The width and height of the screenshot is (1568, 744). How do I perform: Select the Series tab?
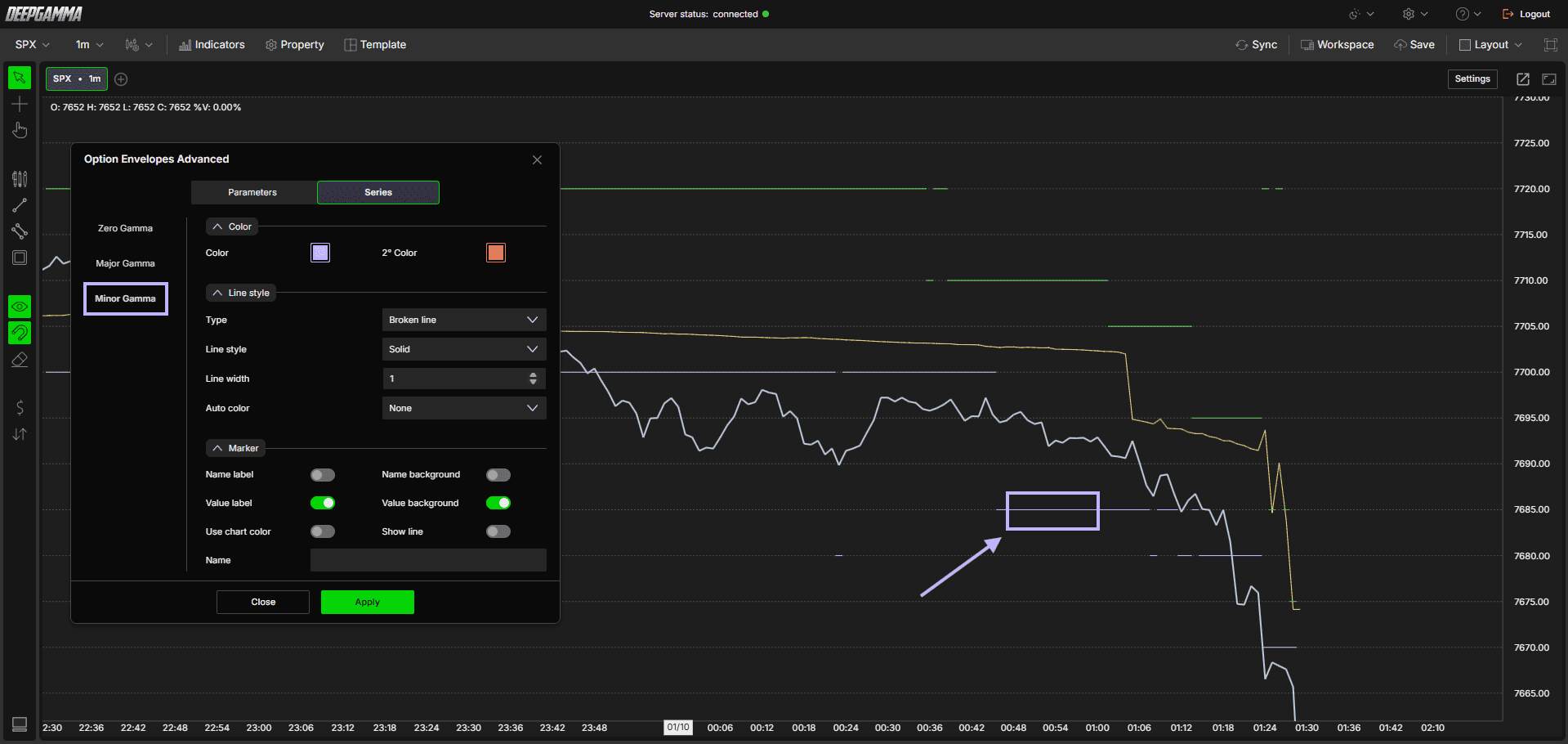[378, 192]
